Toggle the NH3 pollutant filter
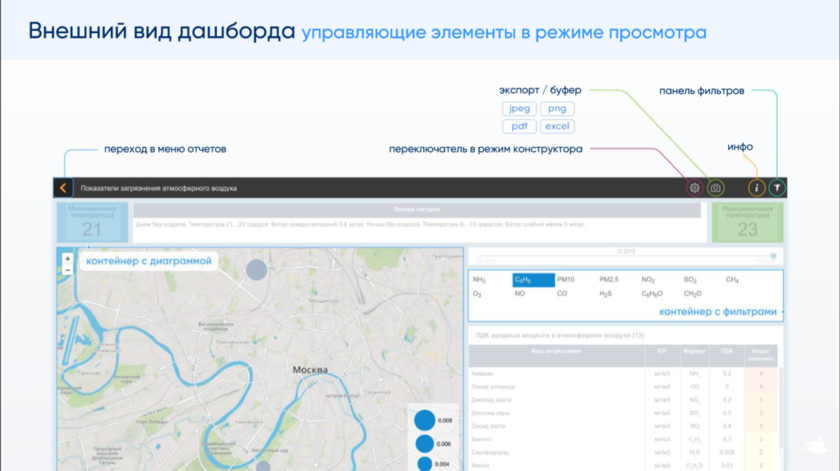This screenshot has height=471, width=840. pyautogui.click(x=479, y=280)
